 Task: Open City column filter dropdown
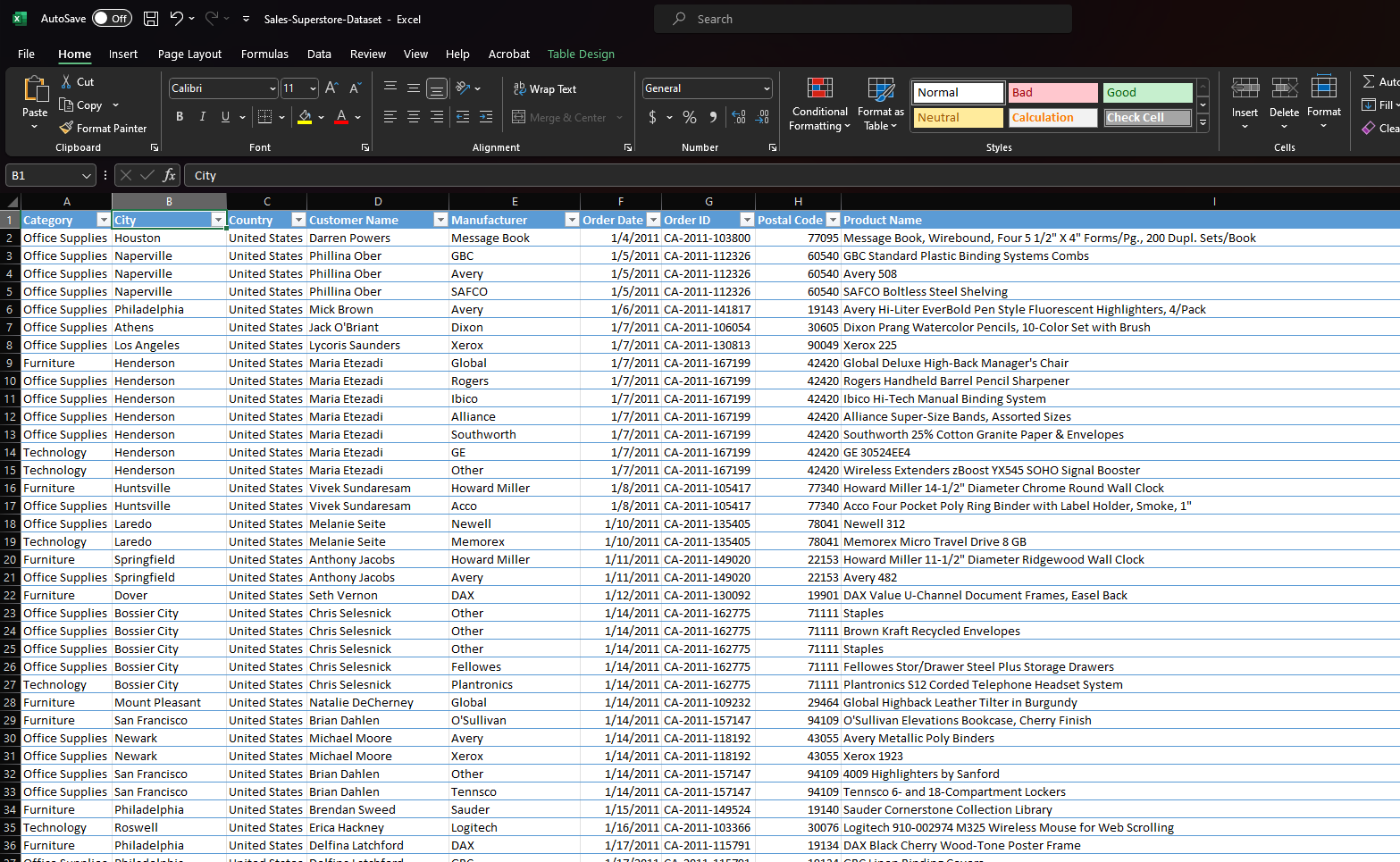pyautogui.click(x=218, y=220)
